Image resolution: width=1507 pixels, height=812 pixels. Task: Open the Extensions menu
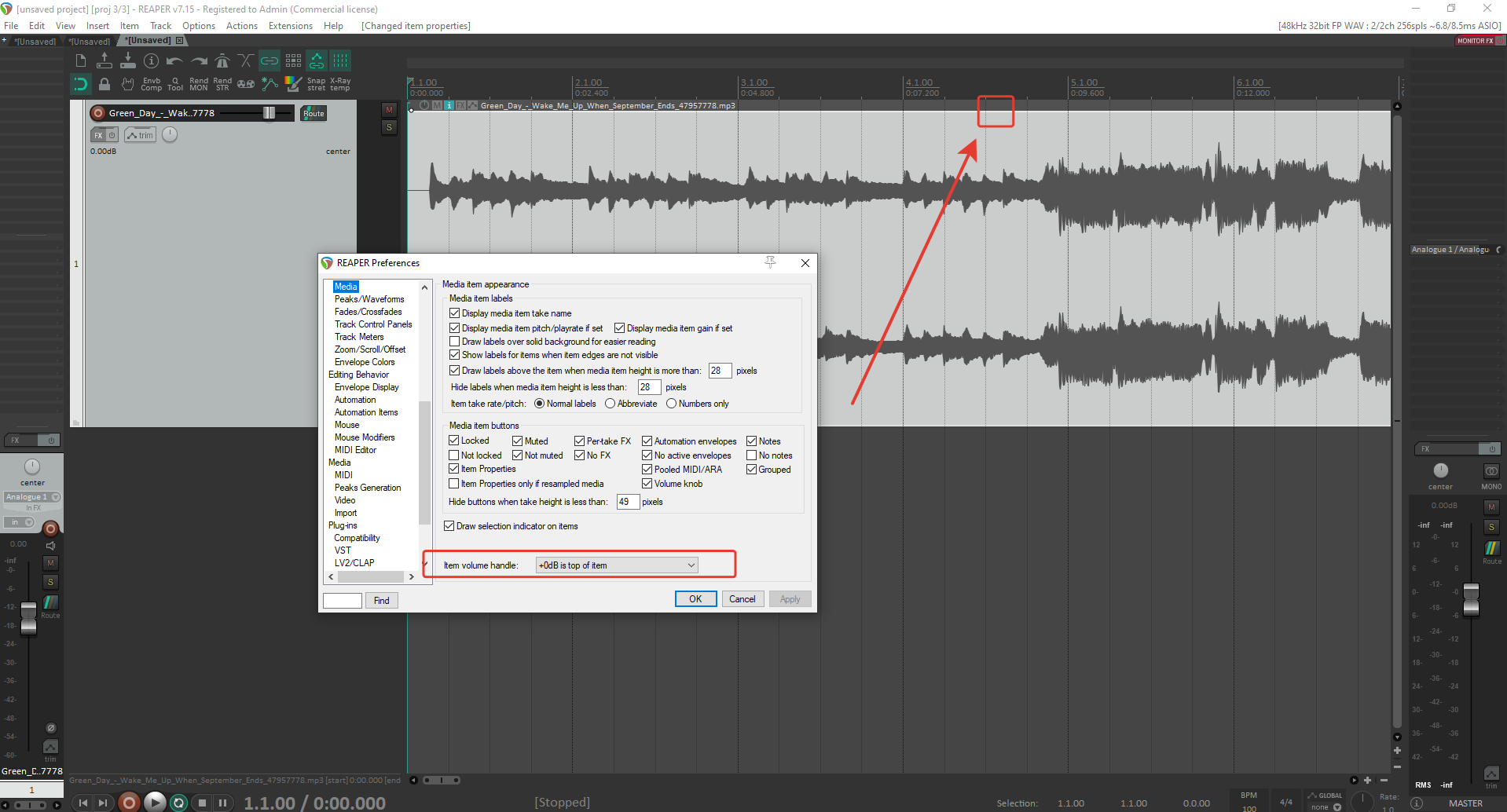point(291,26)
